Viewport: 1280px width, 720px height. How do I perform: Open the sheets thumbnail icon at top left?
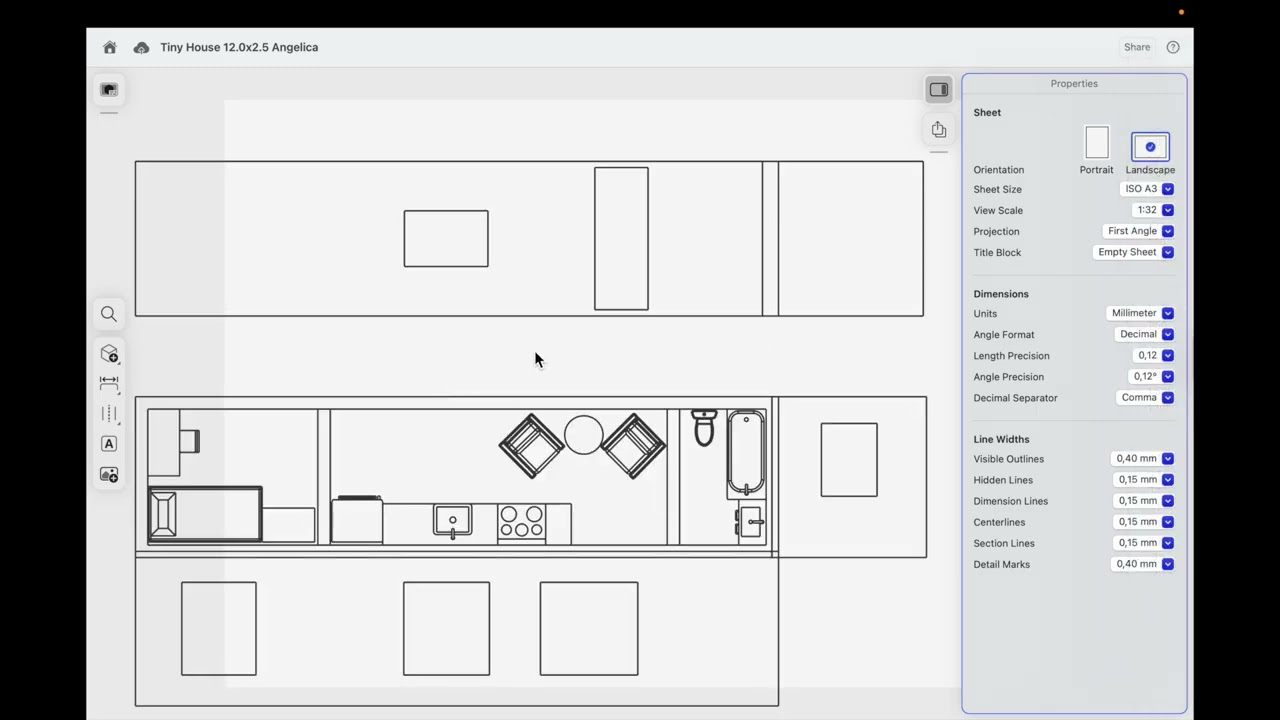tap(109, 90)
